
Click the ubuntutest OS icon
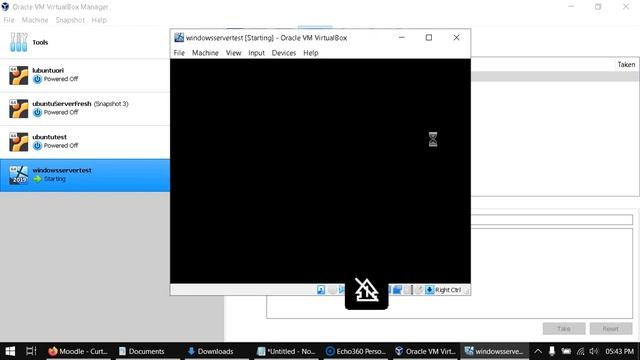pos(18,142)
